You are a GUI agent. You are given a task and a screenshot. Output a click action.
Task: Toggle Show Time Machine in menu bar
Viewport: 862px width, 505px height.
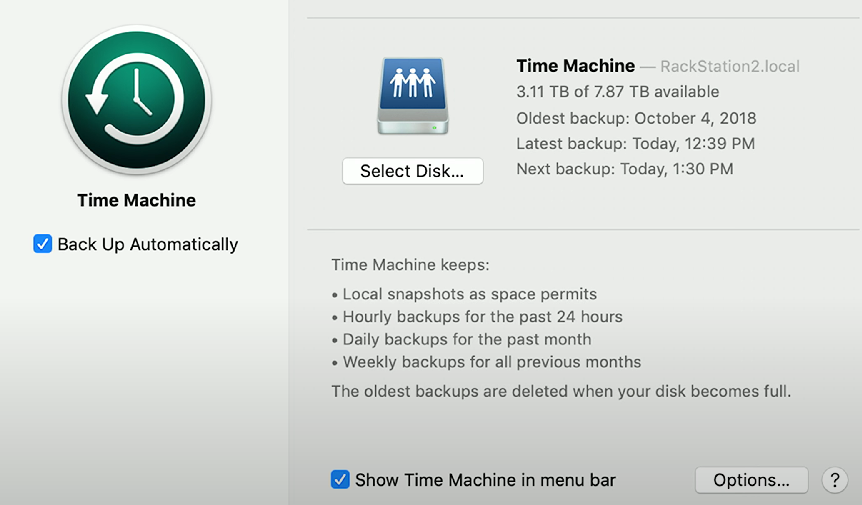[x=340, y=479]
